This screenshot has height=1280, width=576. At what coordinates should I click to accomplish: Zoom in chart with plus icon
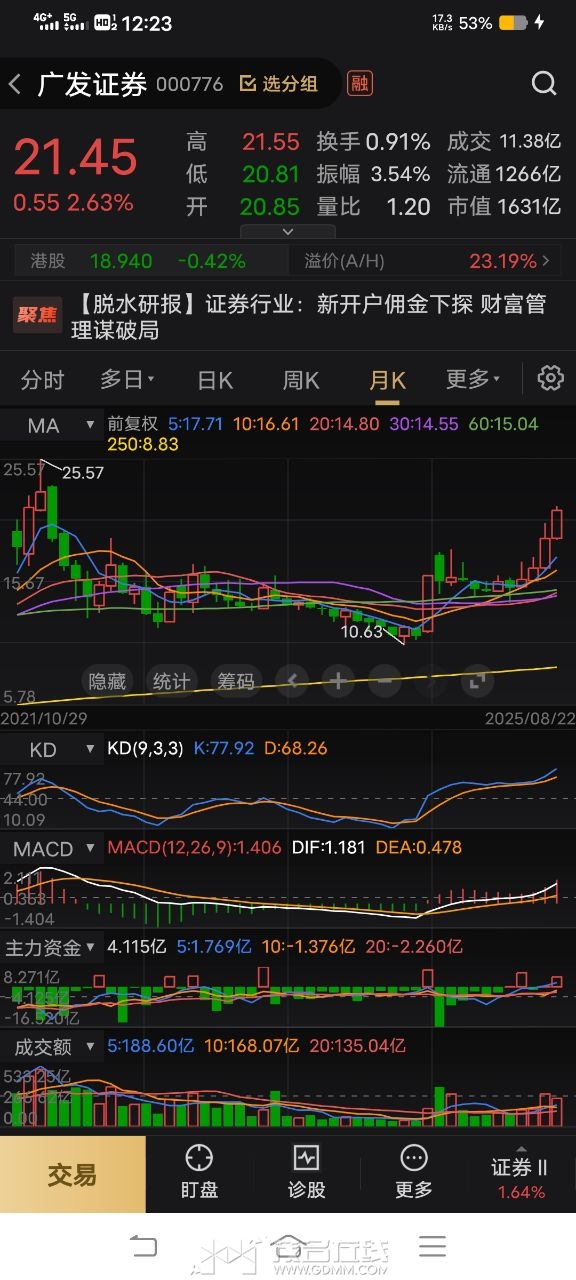(338, 682)
